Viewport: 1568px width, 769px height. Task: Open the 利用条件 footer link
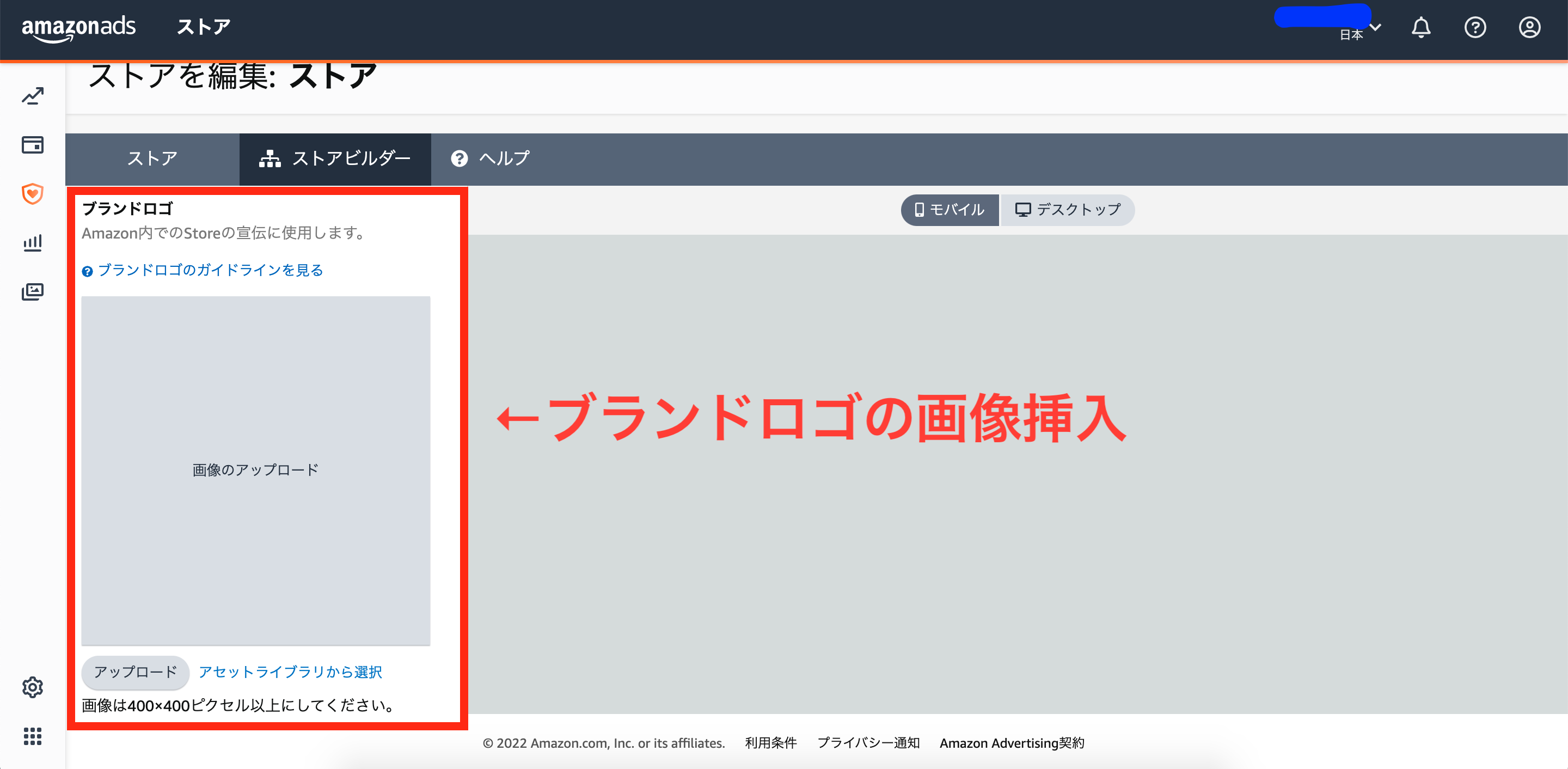[770, 743]
